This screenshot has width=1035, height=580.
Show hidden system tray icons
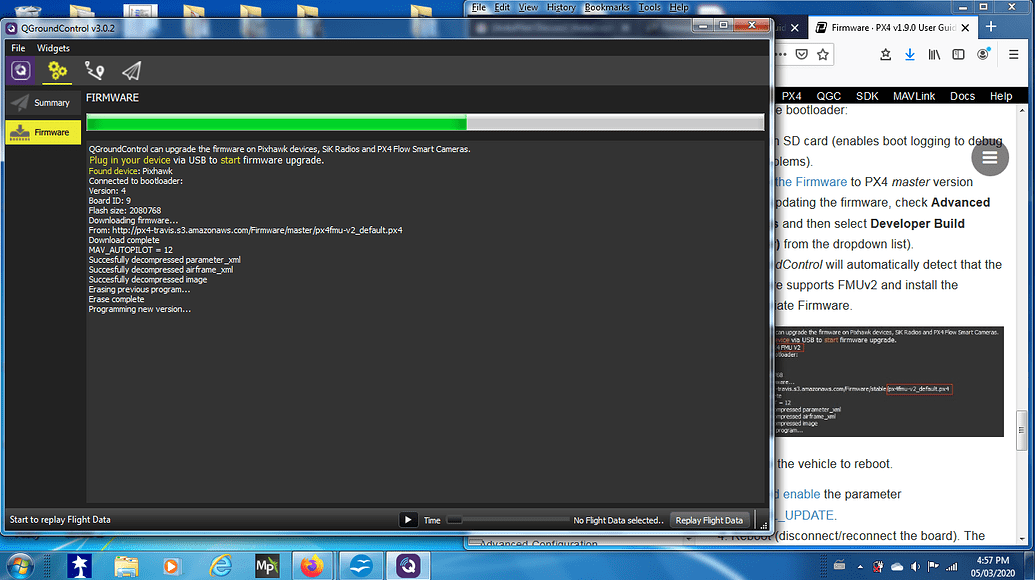[860, 567]
